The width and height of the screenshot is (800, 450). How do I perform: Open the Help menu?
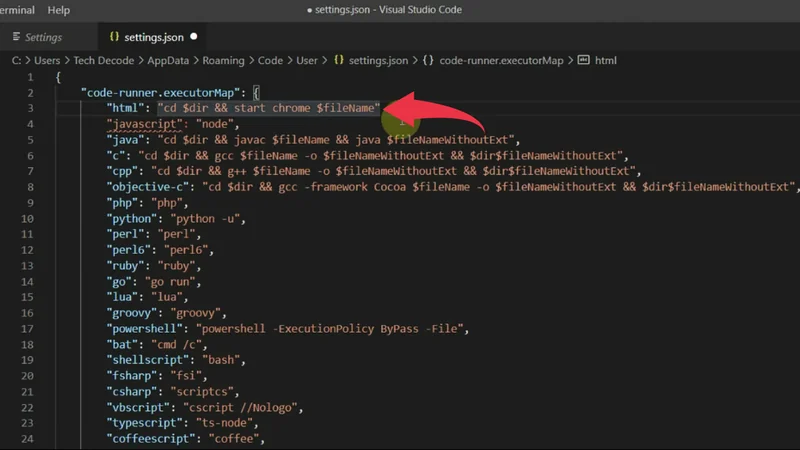tap(59, 10)
